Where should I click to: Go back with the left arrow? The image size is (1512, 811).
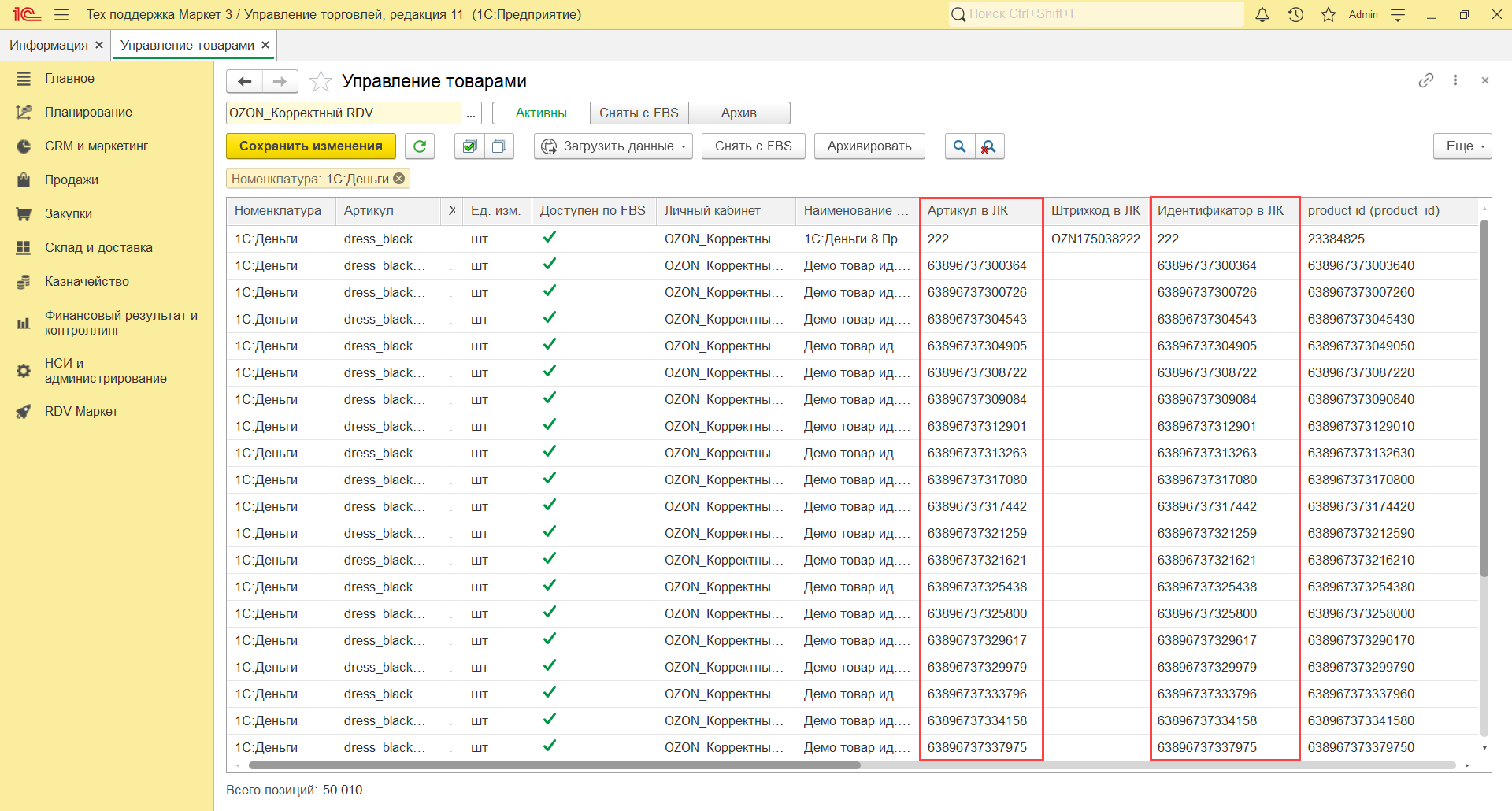[245, 81]
